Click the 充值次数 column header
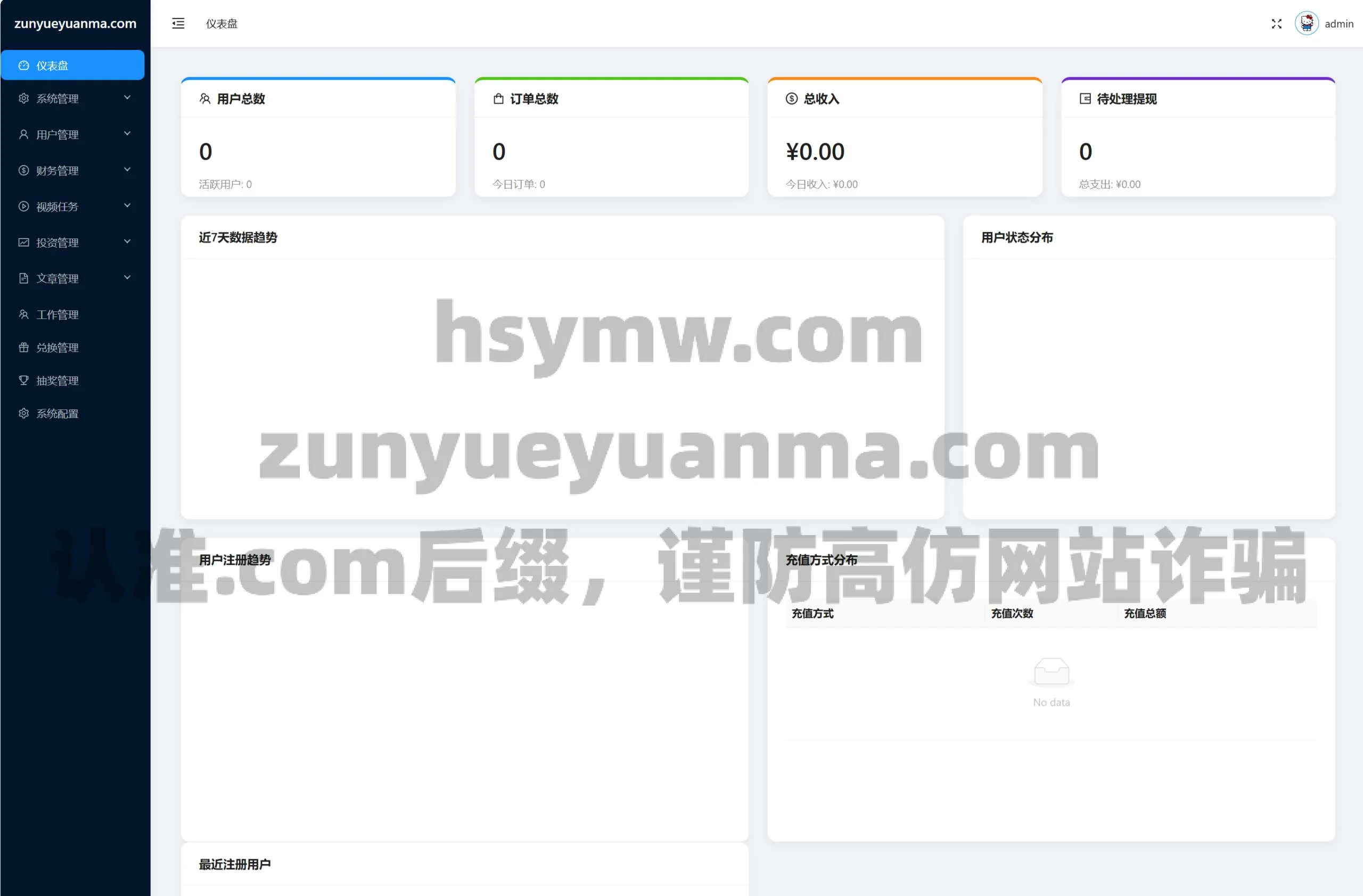Screen dimensions: 1363x896 click(1012, 613)
